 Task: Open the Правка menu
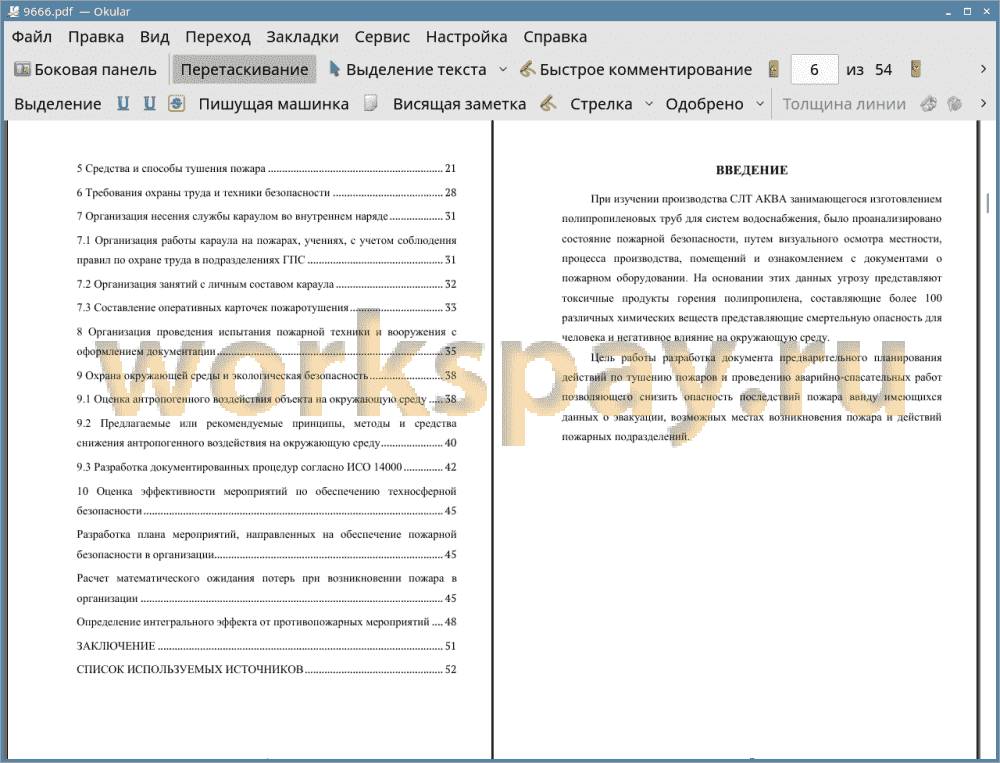96,36
